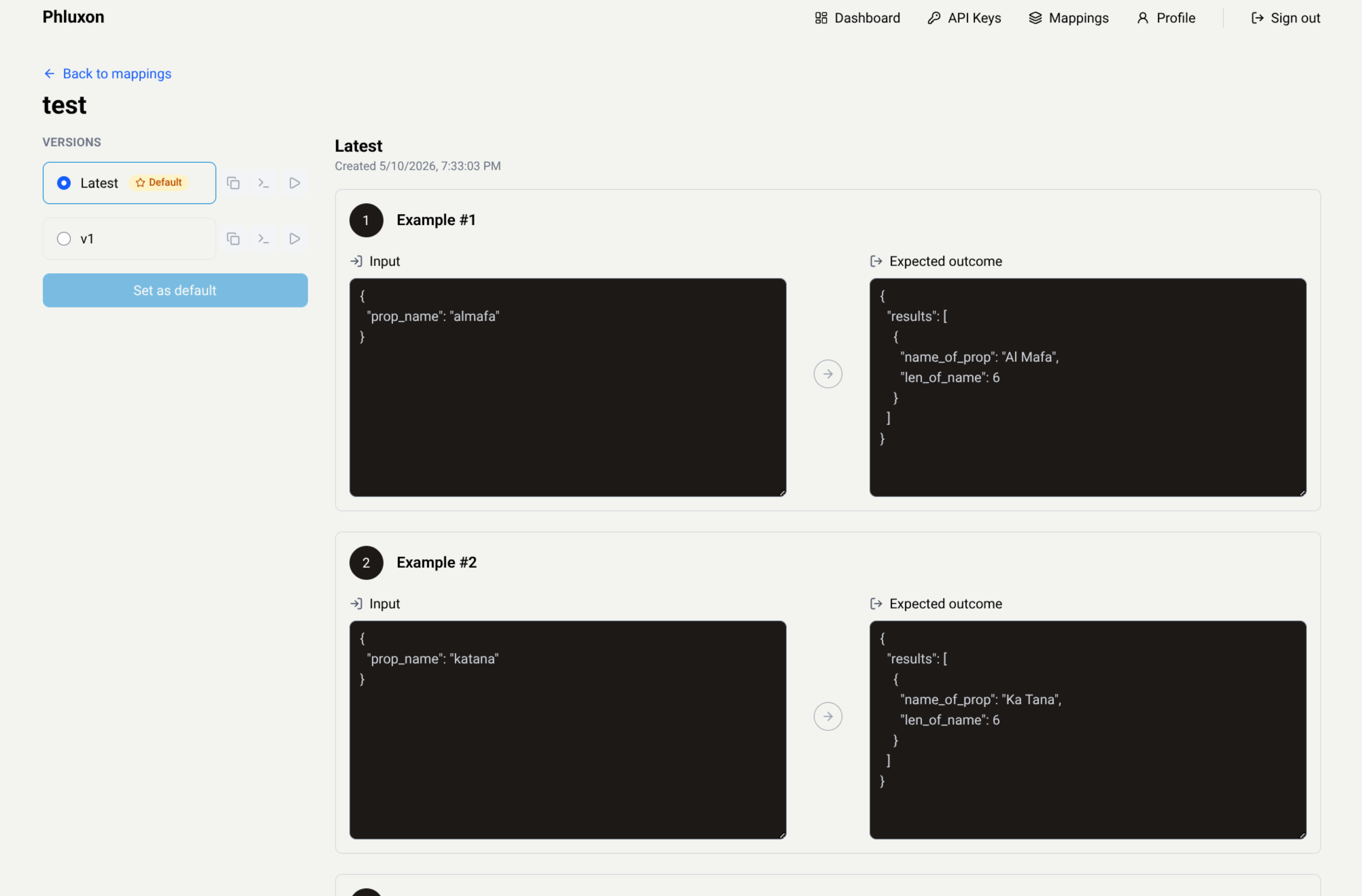Open the API Keys nav item
The width and height of the screenshot is (1362, 896).
(x=964, y=18)
